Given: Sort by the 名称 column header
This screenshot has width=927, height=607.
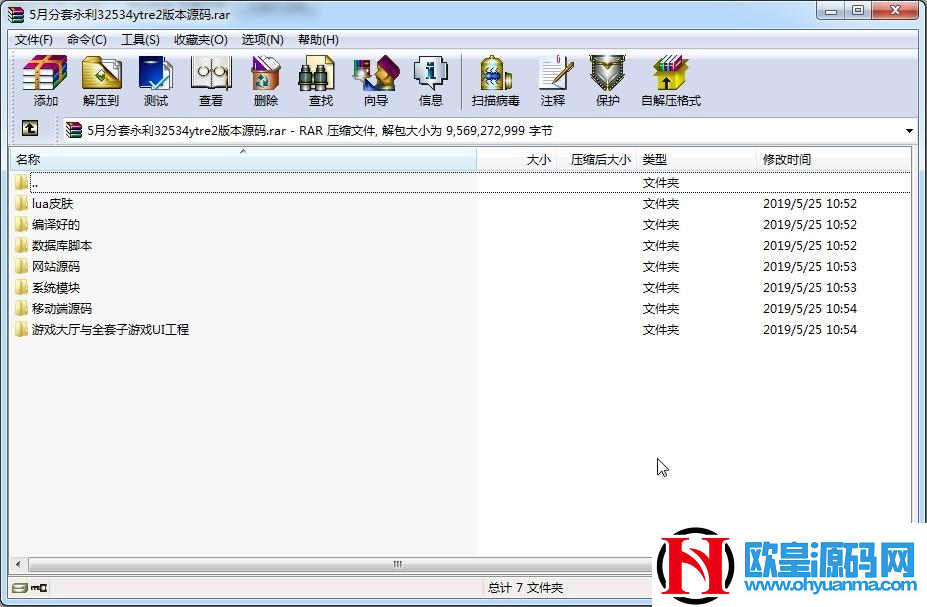Looking at the screenshot, I should tap(243, 160).
